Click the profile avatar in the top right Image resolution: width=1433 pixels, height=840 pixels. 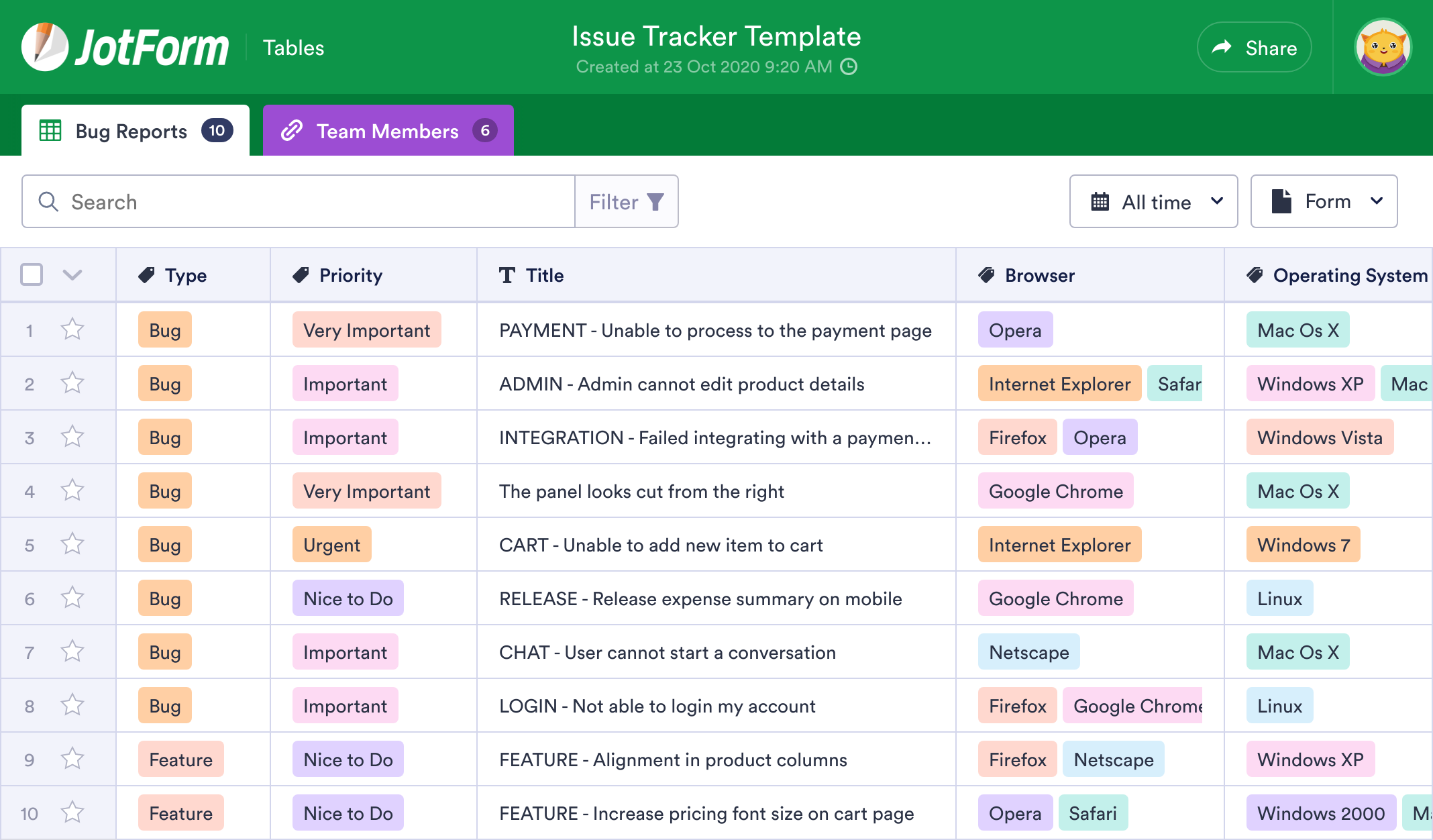point(1383,46)
